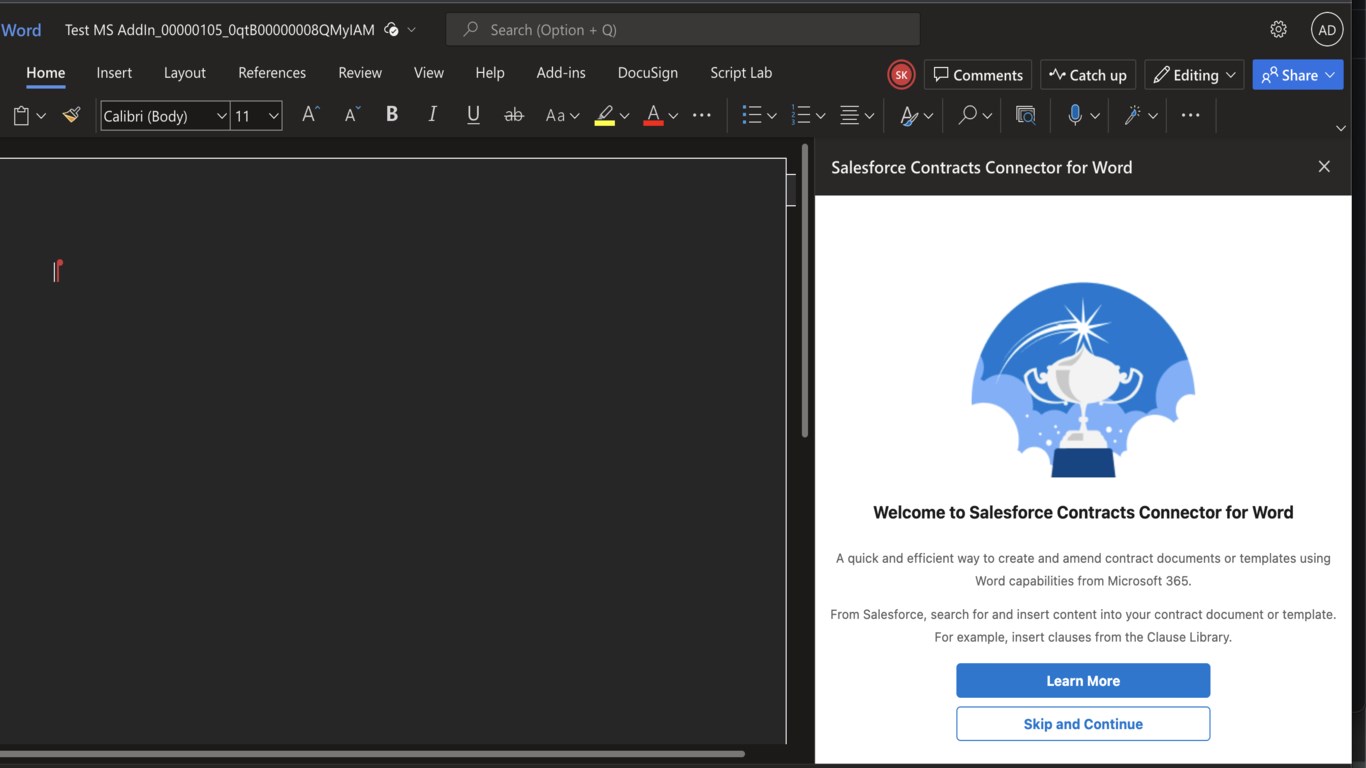Expand the Dictate options arrow
1366x768 pixels.
(1095, 116)
